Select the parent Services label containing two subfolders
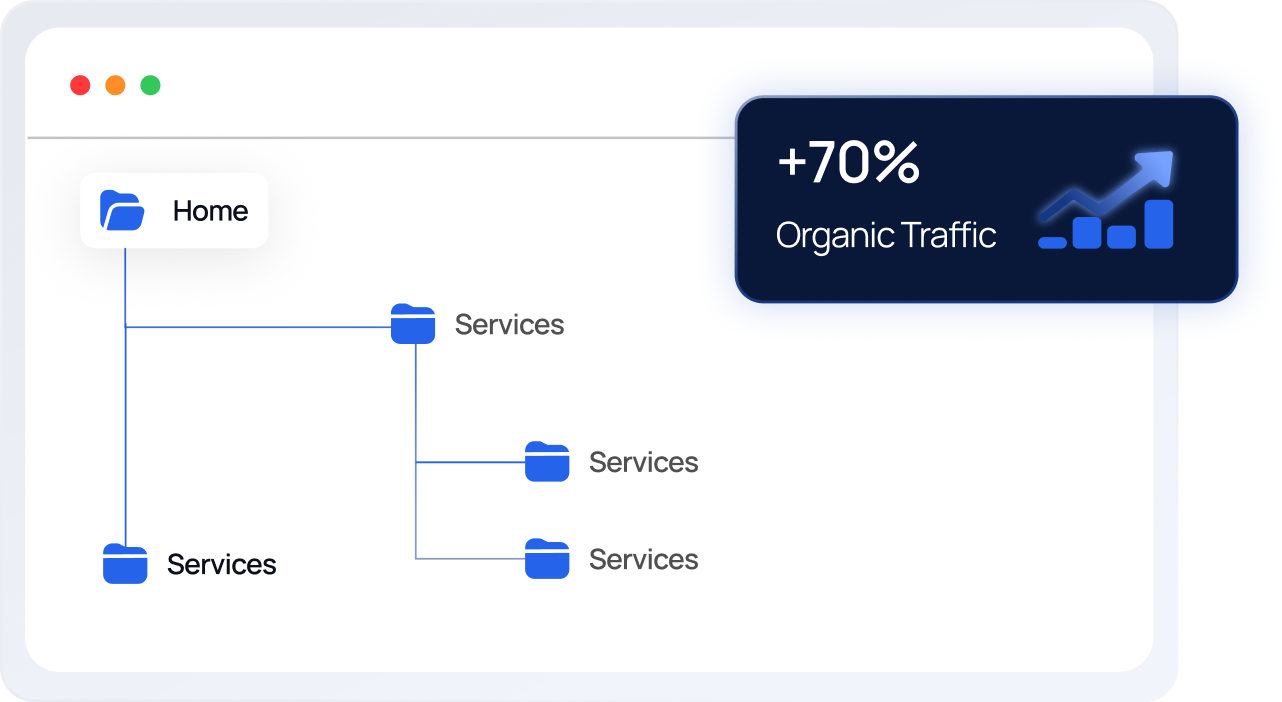 click(x=509, y=325)
